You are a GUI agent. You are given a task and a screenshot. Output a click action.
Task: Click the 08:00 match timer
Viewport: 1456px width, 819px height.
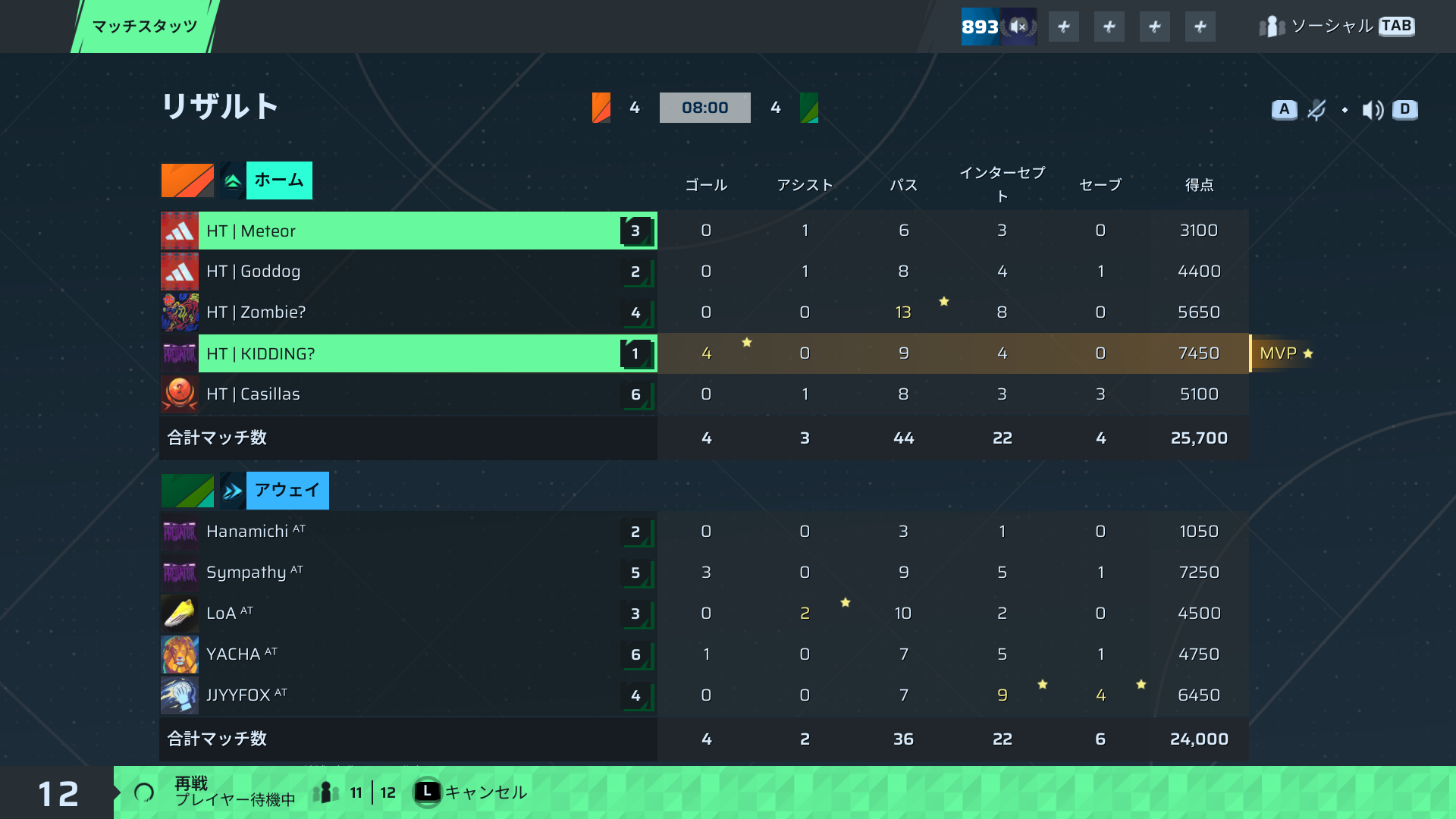point(705,108)
